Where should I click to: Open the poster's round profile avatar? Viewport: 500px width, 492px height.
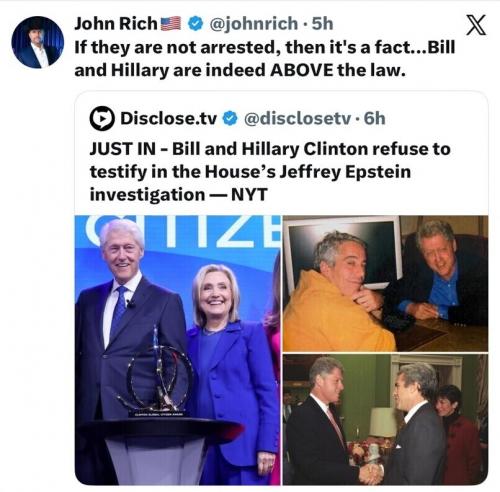point(37,42)
